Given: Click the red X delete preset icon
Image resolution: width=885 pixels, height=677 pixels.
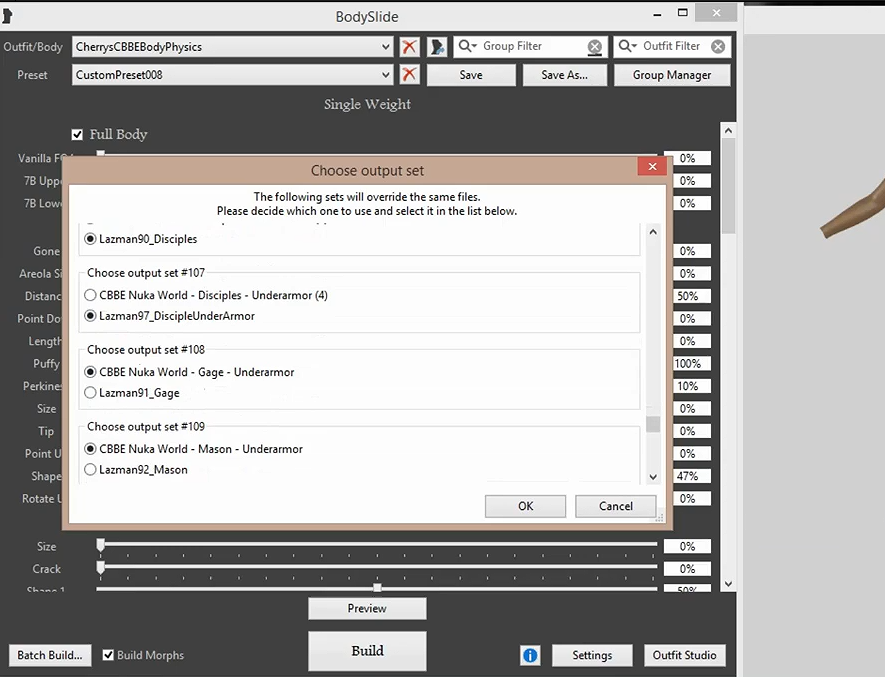Looking at the screenshot, I should click(409, 75).
